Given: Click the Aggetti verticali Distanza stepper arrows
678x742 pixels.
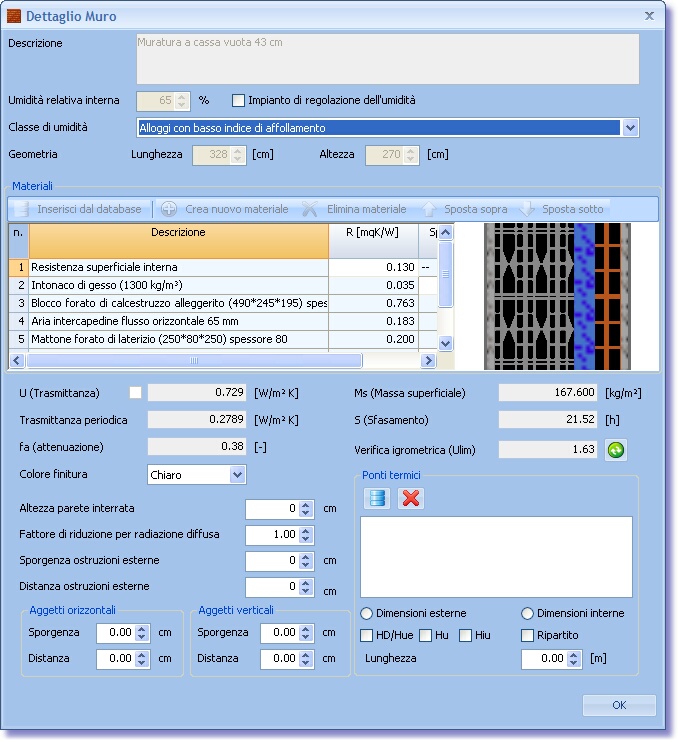Looking at the screenshot, I should 306,659.
